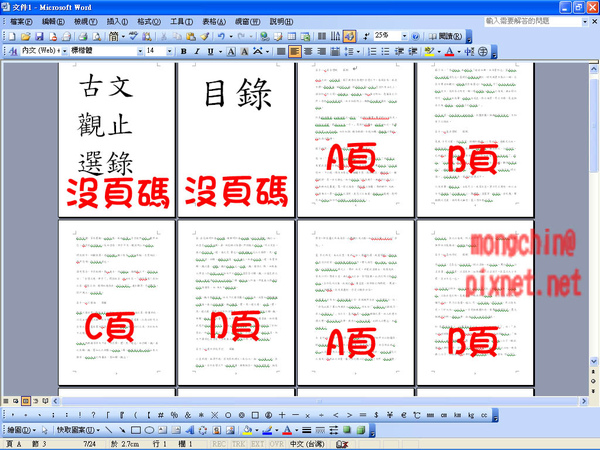The image size is (600, 450).
Task: Expand the undo history dropdown arrow
Action: pos(231,36)
